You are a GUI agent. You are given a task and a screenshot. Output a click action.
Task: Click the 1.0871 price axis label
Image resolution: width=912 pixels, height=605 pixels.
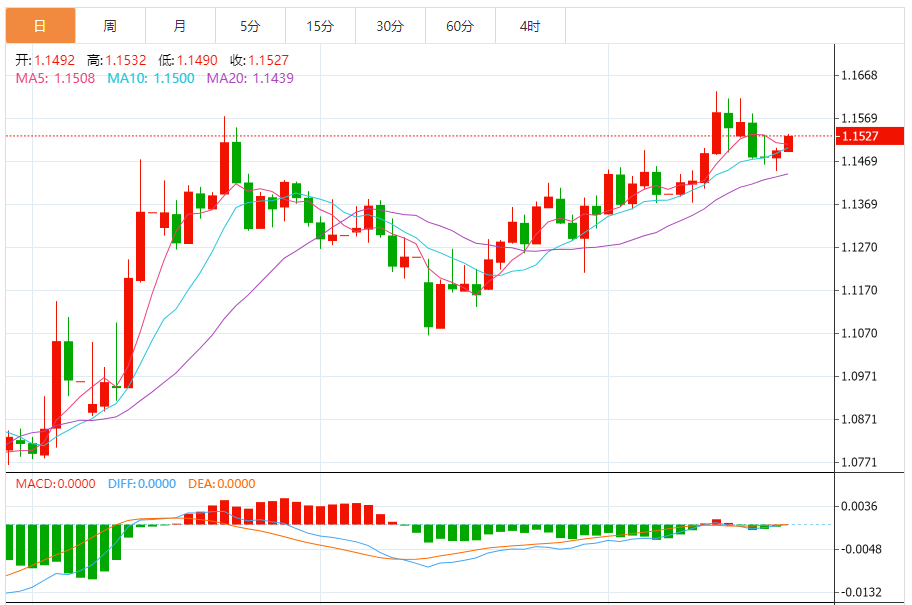click(859, 419)
